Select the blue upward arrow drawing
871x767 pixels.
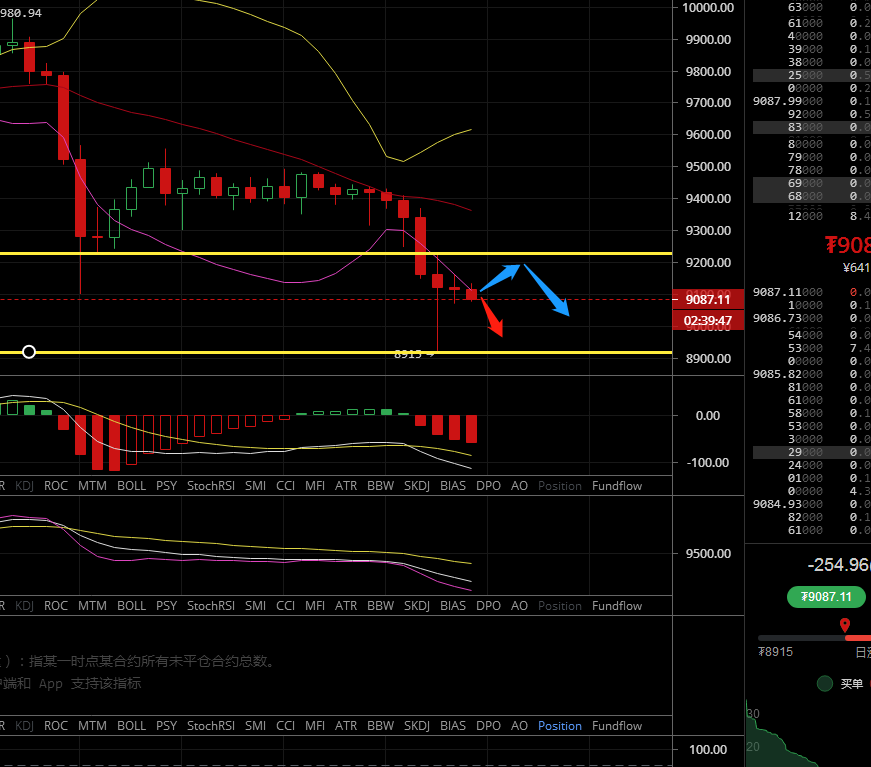(500, 277)
